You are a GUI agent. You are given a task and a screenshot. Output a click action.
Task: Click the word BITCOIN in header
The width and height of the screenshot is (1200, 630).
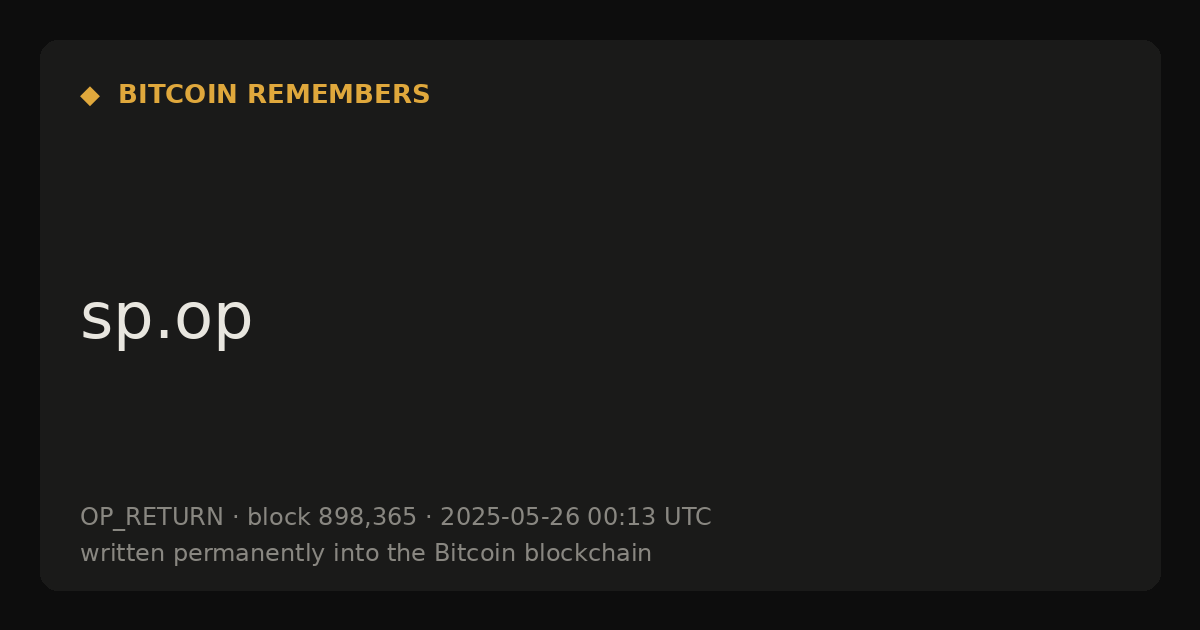tap(179, 95)
